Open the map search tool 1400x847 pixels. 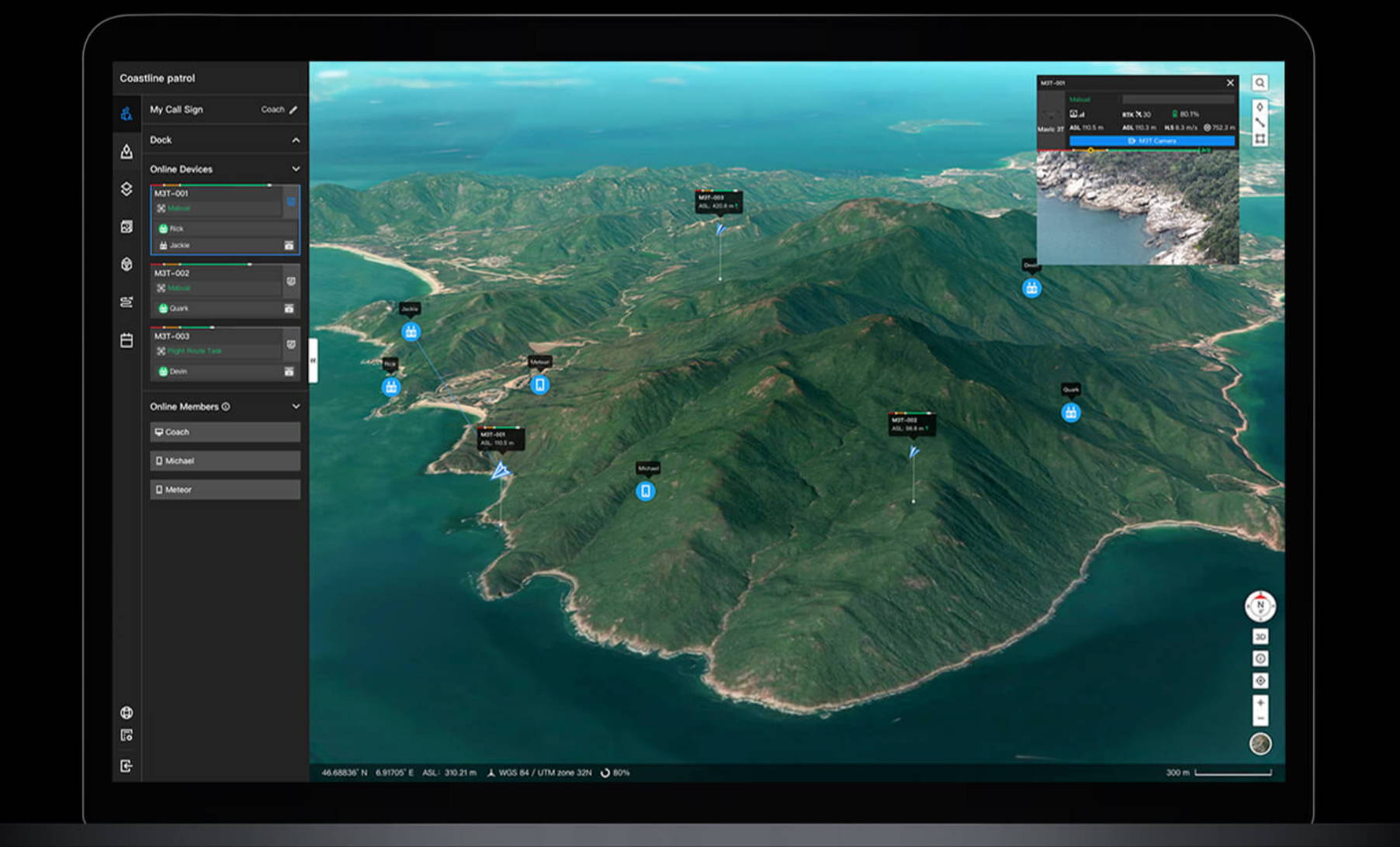pos(1260,83)
